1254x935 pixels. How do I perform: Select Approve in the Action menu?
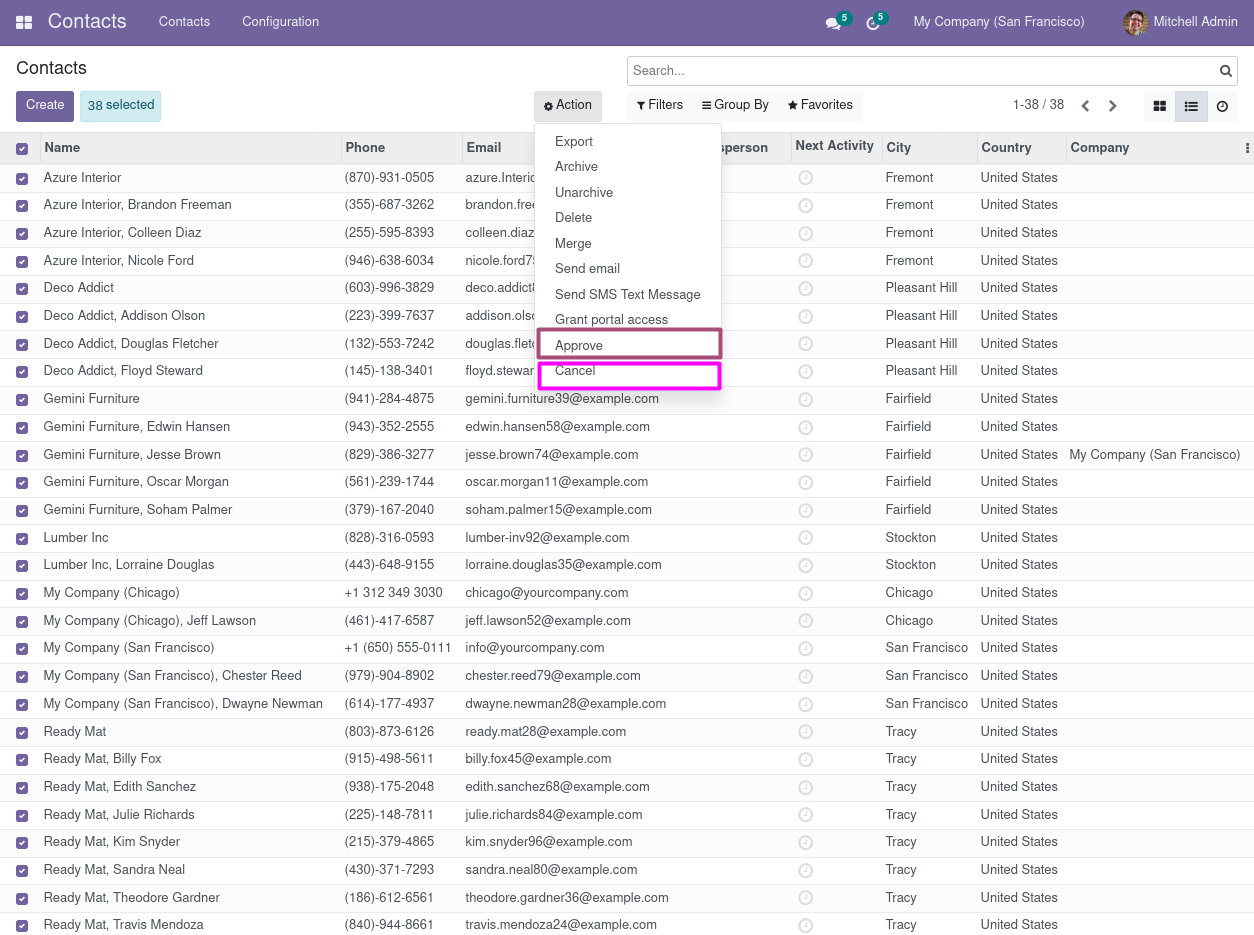(x=579, y=345)
